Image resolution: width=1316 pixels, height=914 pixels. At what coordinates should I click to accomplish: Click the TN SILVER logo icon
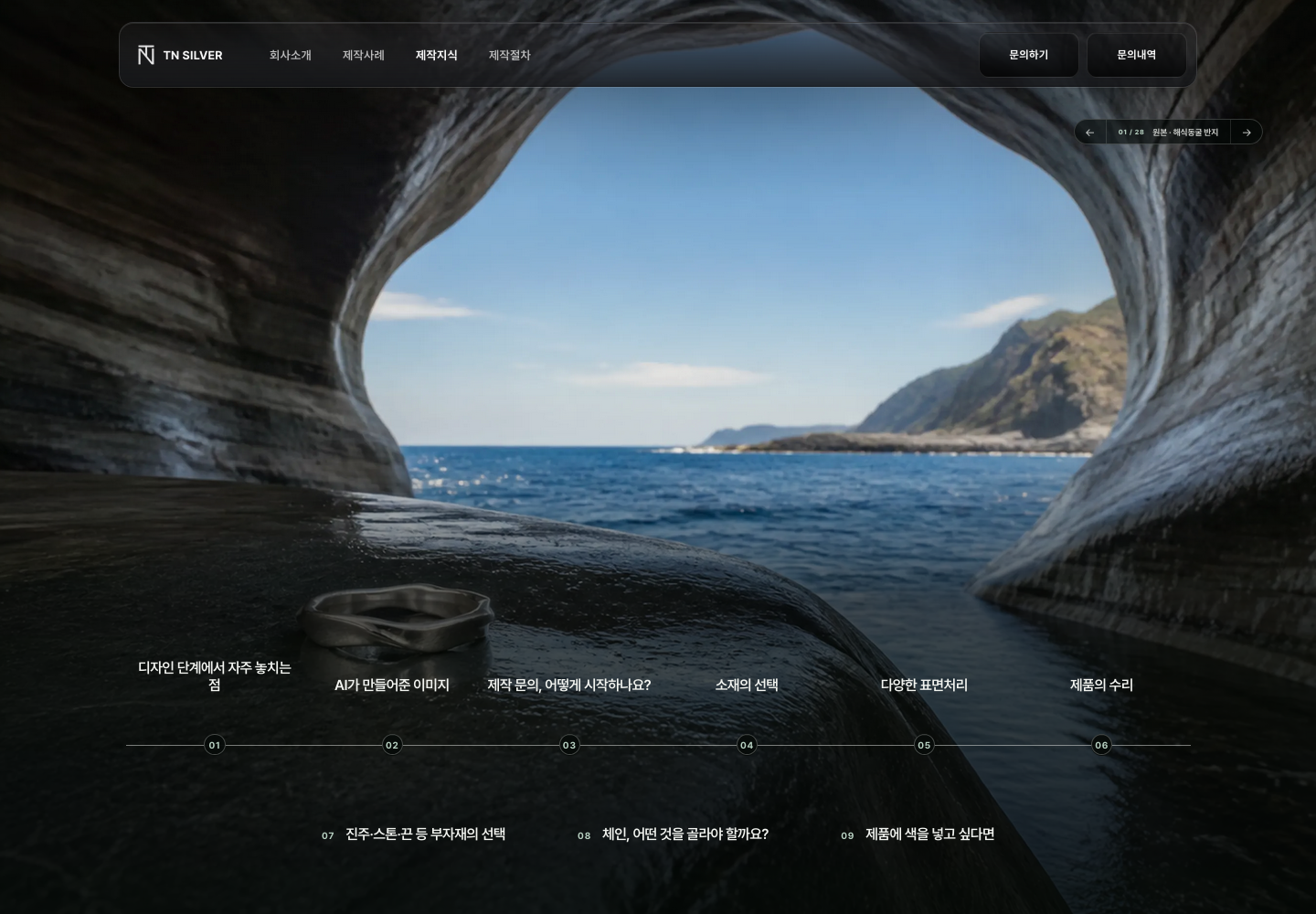146,55
